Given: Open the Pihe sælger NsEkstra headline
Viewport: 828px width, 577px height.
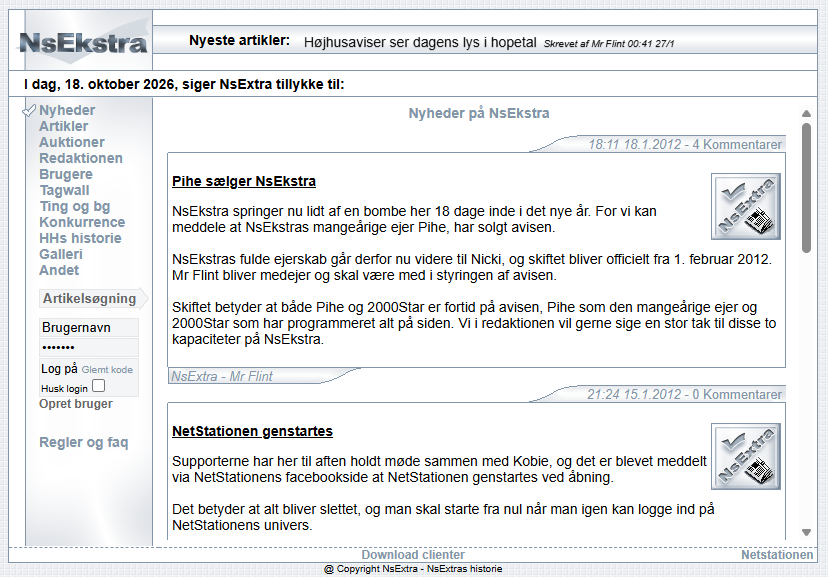Looking at the screenshot, I should click(x=244, y=181).
